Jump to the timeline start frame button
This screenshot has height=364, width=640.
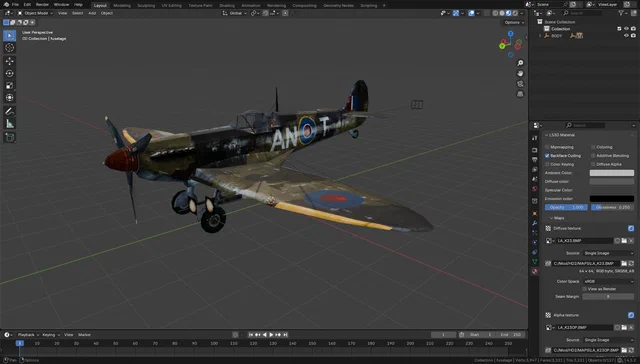[251, 335]
